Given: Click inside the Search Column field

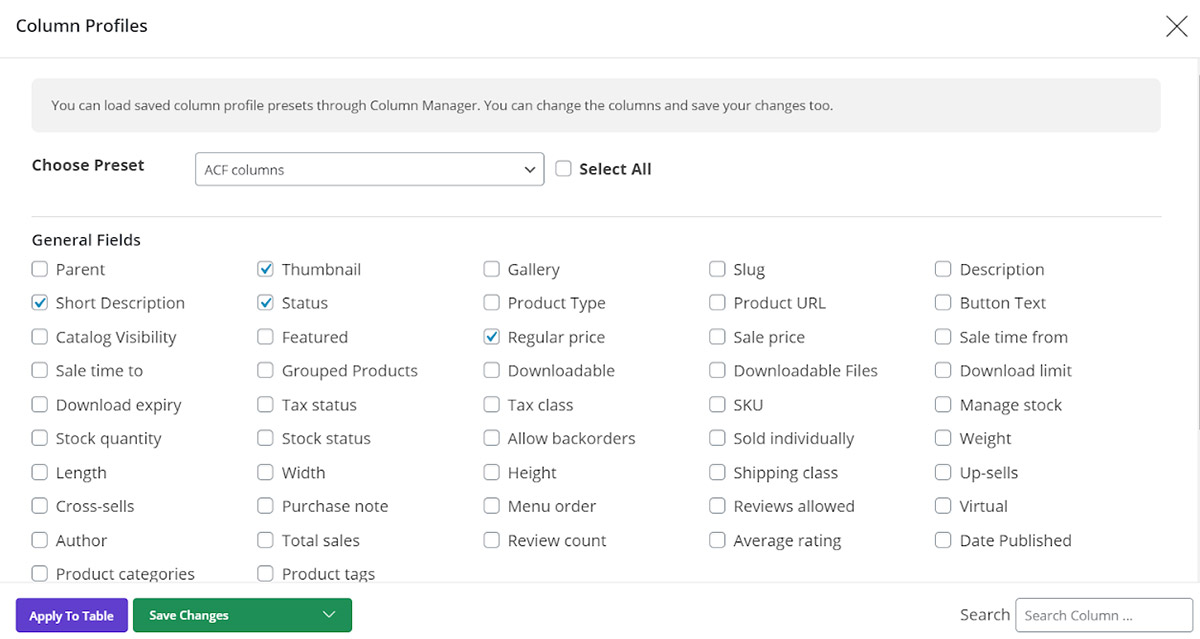Looking at the screenshot, I should point(1103,615).
